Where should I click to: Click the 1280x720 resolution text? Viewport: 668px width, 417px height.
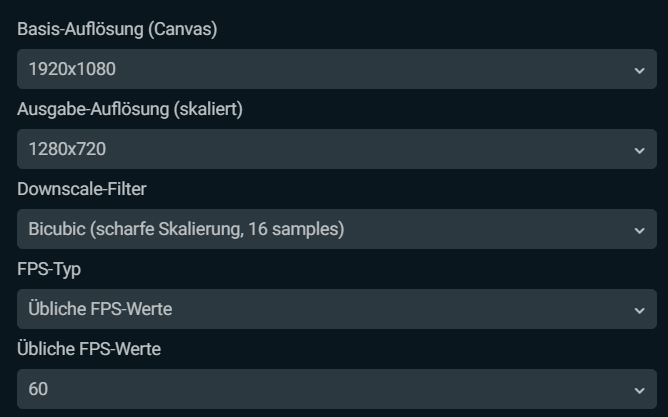(x=67, y=150)
